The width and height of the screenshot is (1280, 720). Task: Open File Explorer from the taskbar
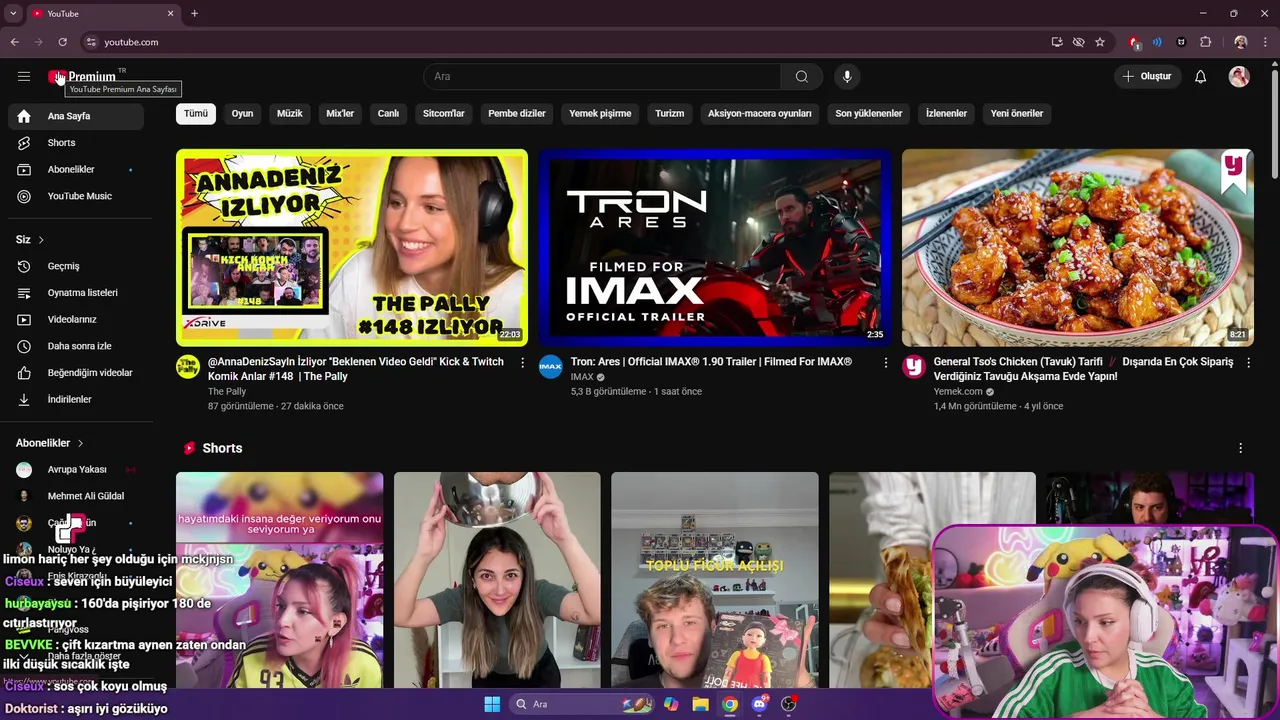701,704
